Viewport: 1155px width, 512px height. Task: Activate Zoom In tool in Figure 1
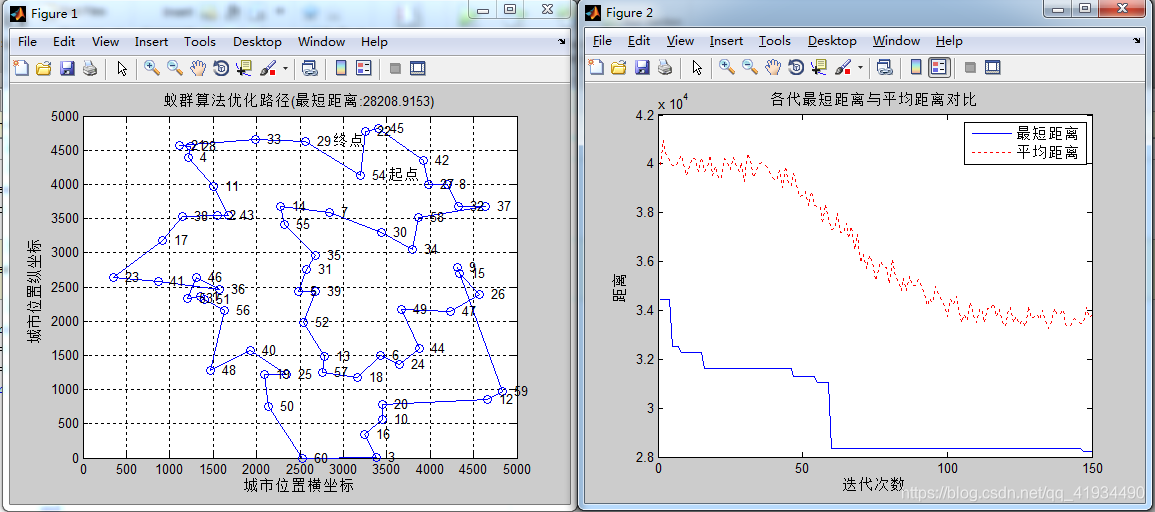(x=152, y=69)
